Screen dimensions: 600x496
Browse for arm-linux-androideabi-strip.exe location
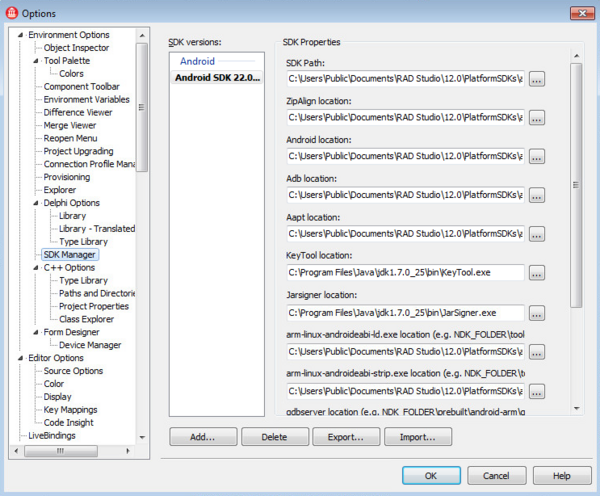pyautogui.click(x=536, y=392)
